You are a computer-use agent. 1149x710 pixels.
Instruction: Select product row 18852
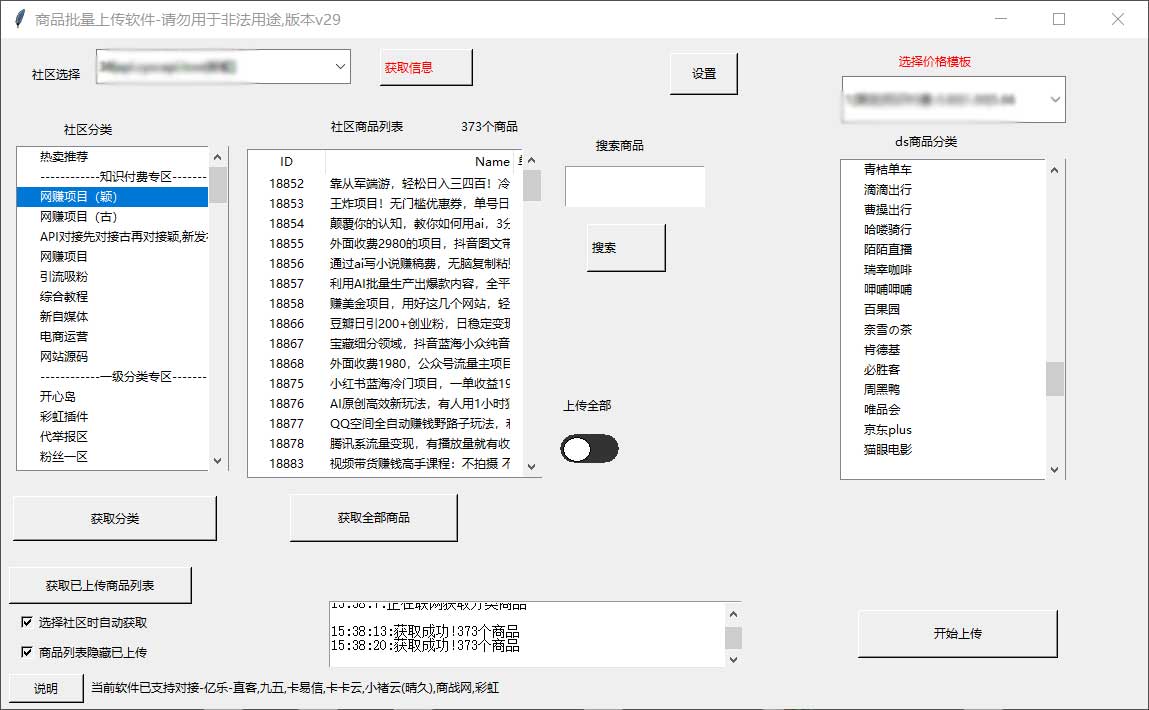pos(385,183)
